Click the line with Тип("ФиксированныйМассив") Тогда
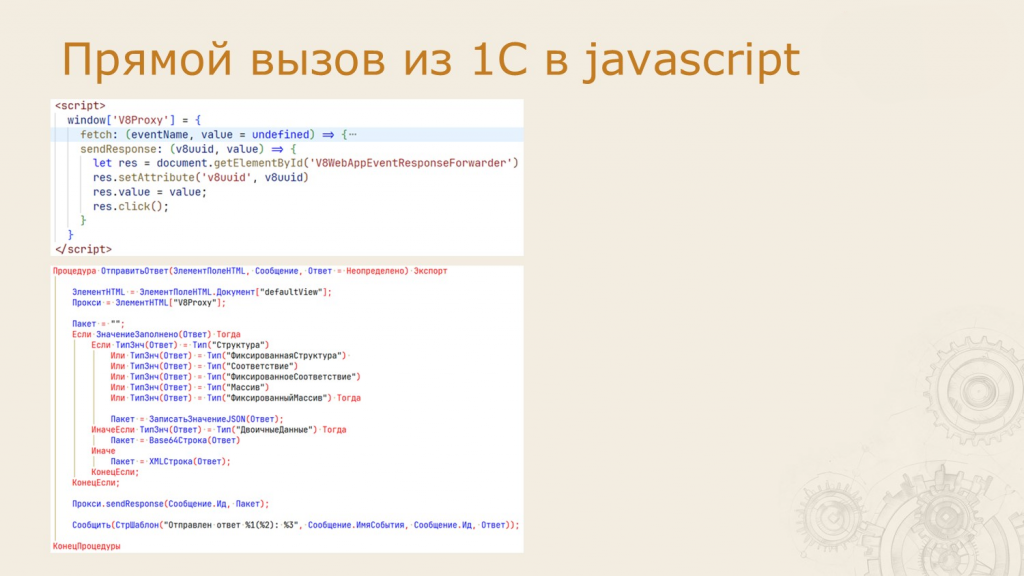 tap(236, 398)
